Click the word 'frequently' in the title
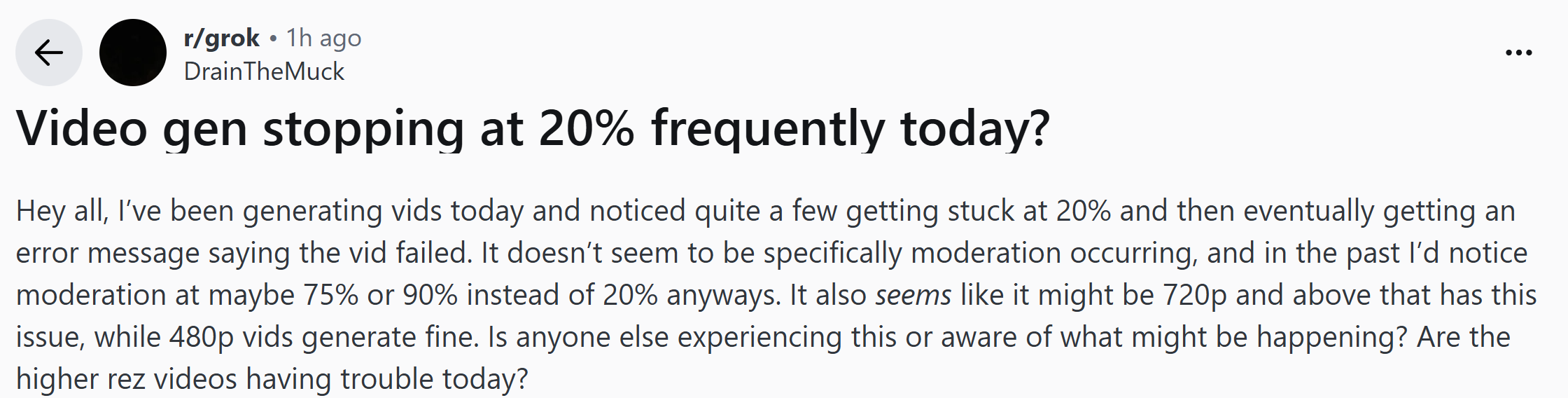 point(768,129)
